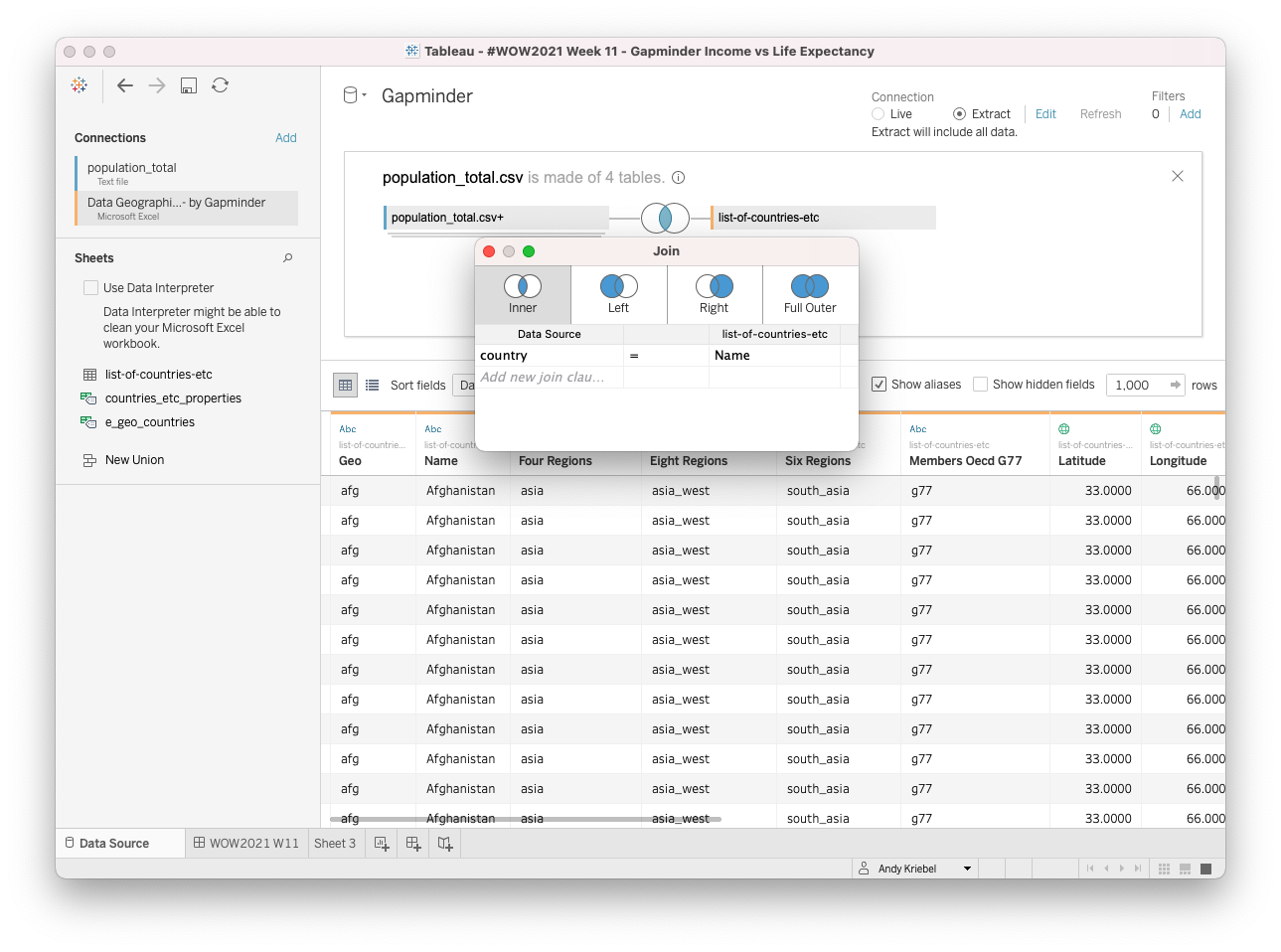Viewport: 1281px width, 952px height.
Task: Switch to the data grid preview view
Action: coord(346,385)
